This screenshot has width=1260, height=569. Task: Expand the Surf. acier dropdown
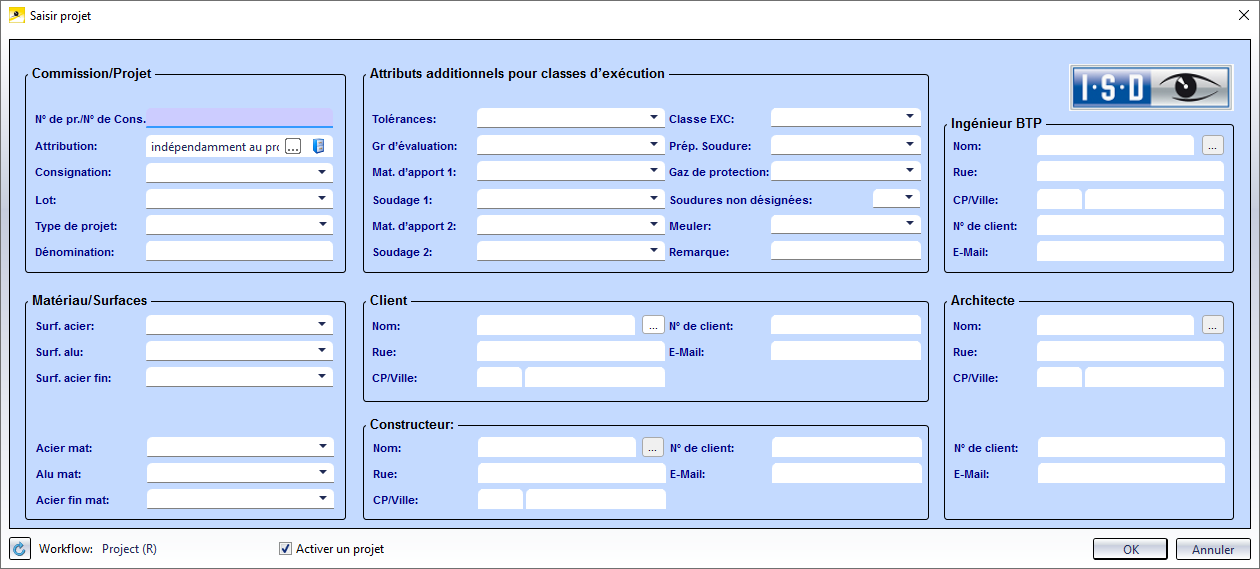click(322, 325)
